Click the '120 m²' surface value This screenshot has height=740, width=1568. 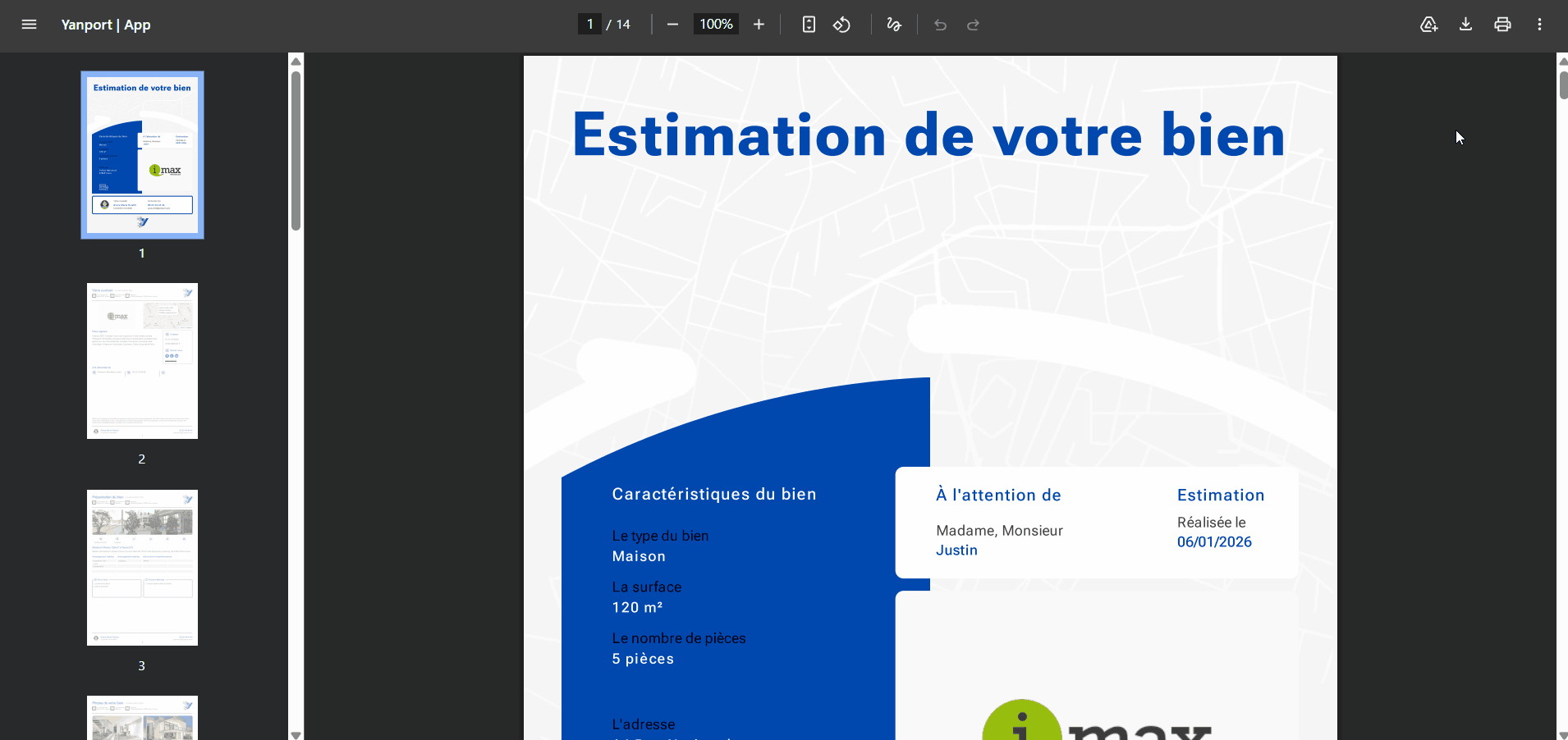tap(637, 607)
